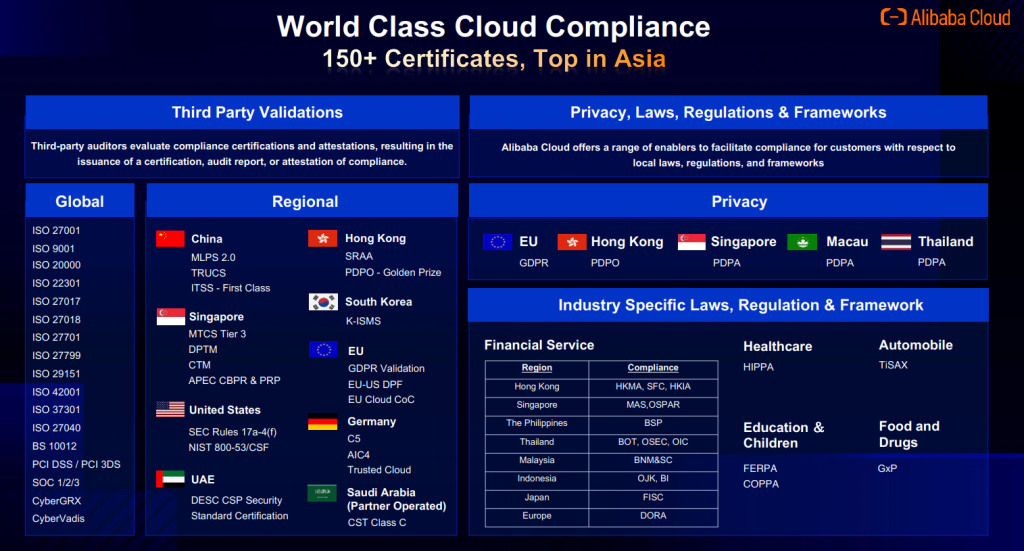This screenshot has height=551, width=1024.
Task: Click the Region table column header
Action: (537, 368)
